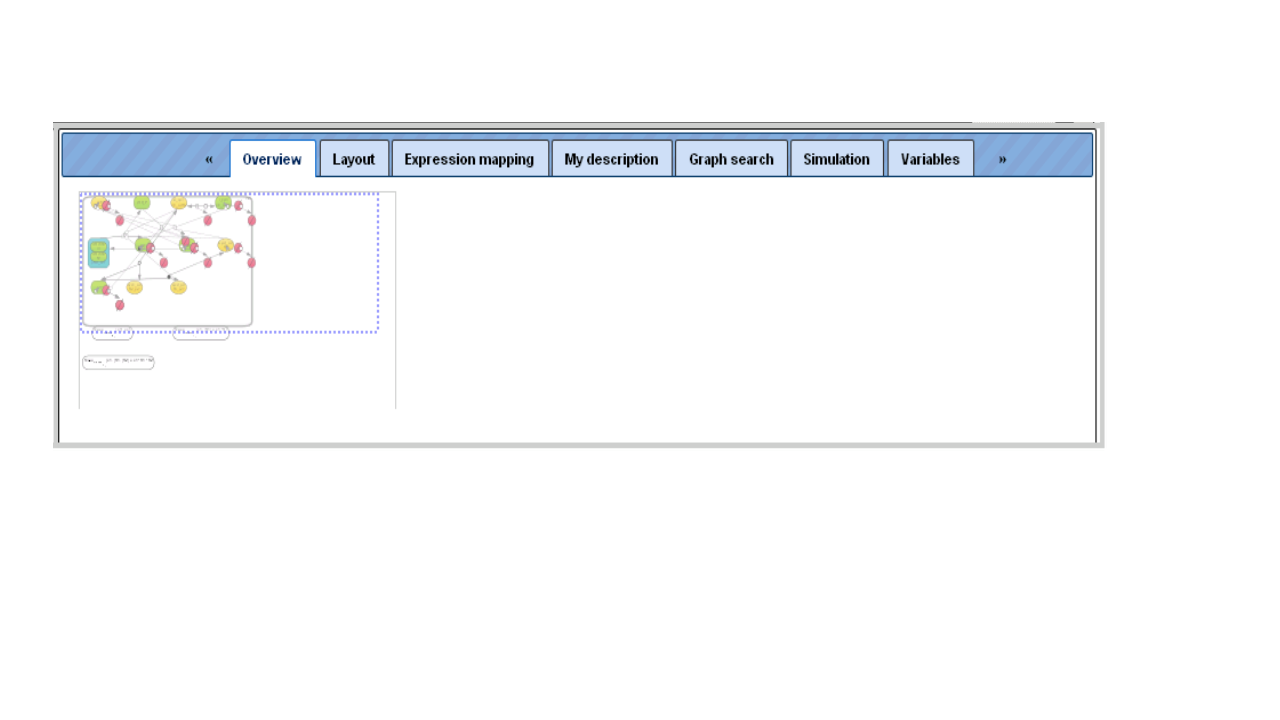Open the My description tab
This screenshot has height=720, width=1280.
(x=612, y=159)
